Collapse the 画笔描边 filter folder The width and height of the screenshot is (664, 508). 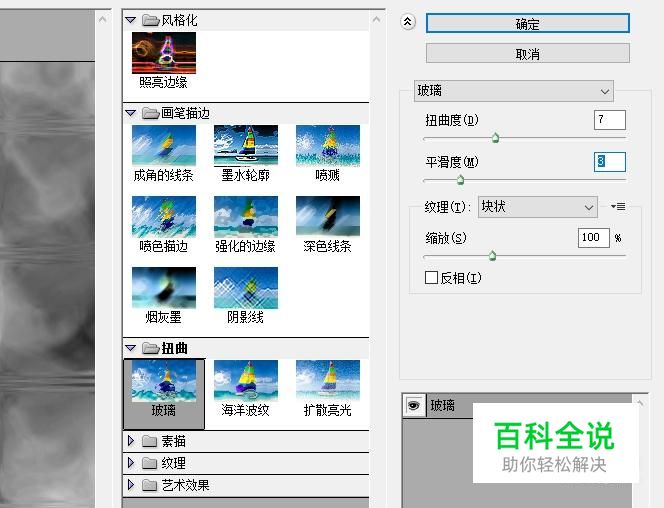[x=130, y=113]
